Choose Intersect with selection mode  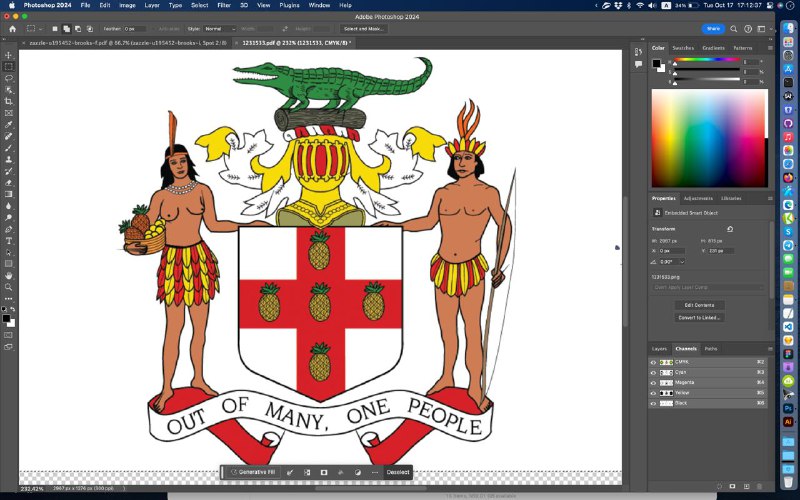90,29
